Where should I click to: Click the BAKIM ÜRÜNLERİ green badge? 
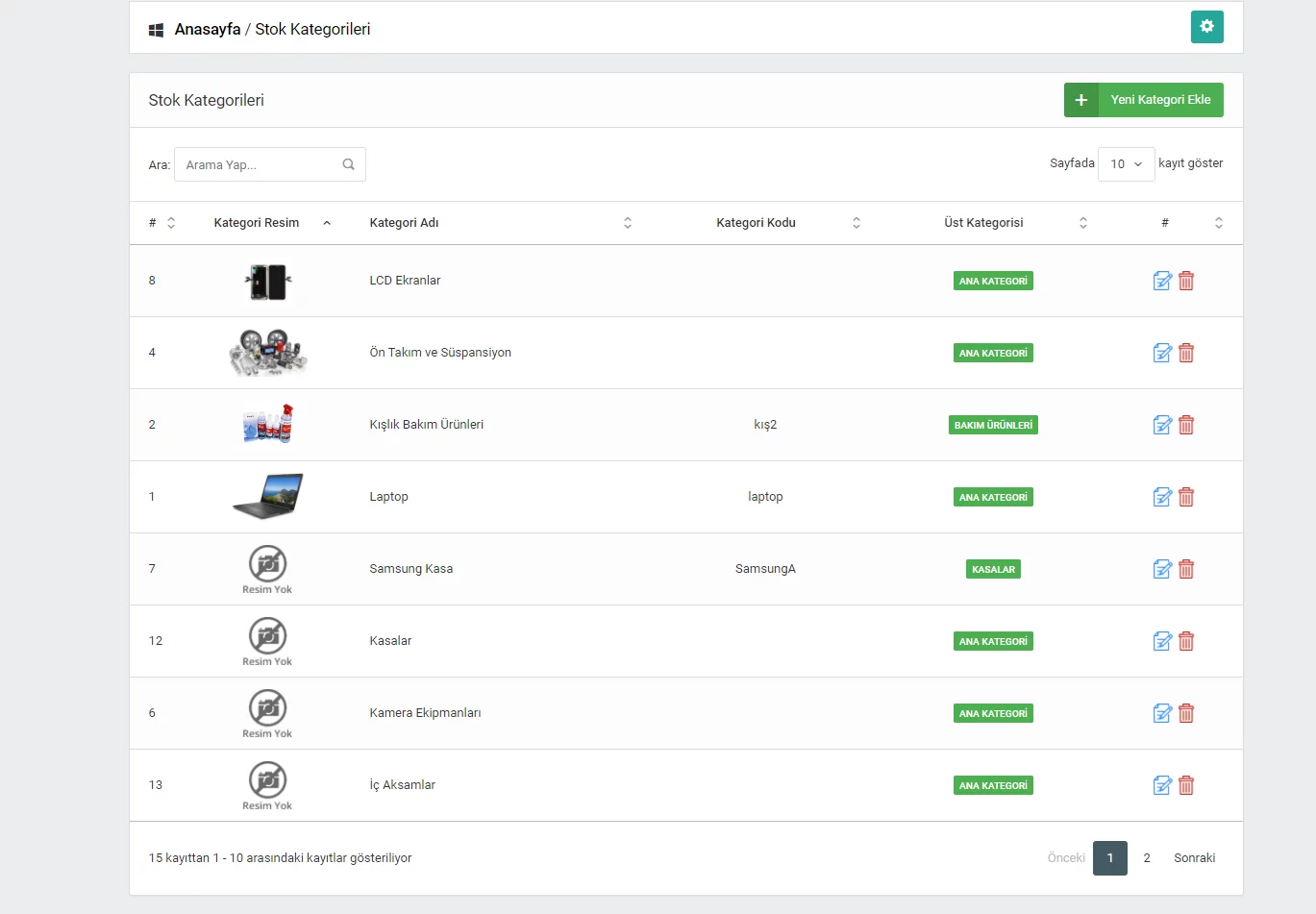pyautogui.click(x=993, y=425)
